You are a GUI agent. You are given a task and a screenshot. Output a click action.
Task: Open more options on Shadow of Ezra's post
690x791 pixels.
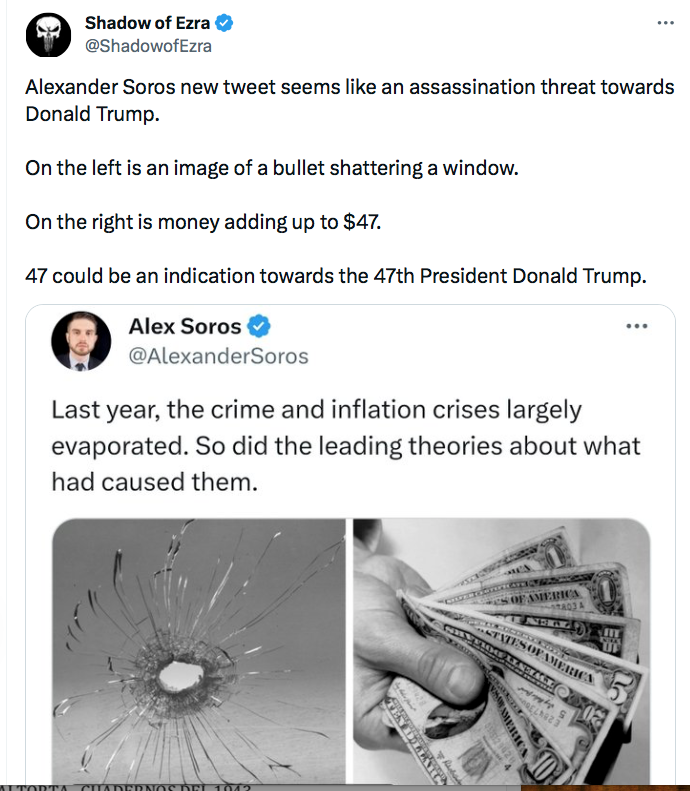tap(664, 21)
